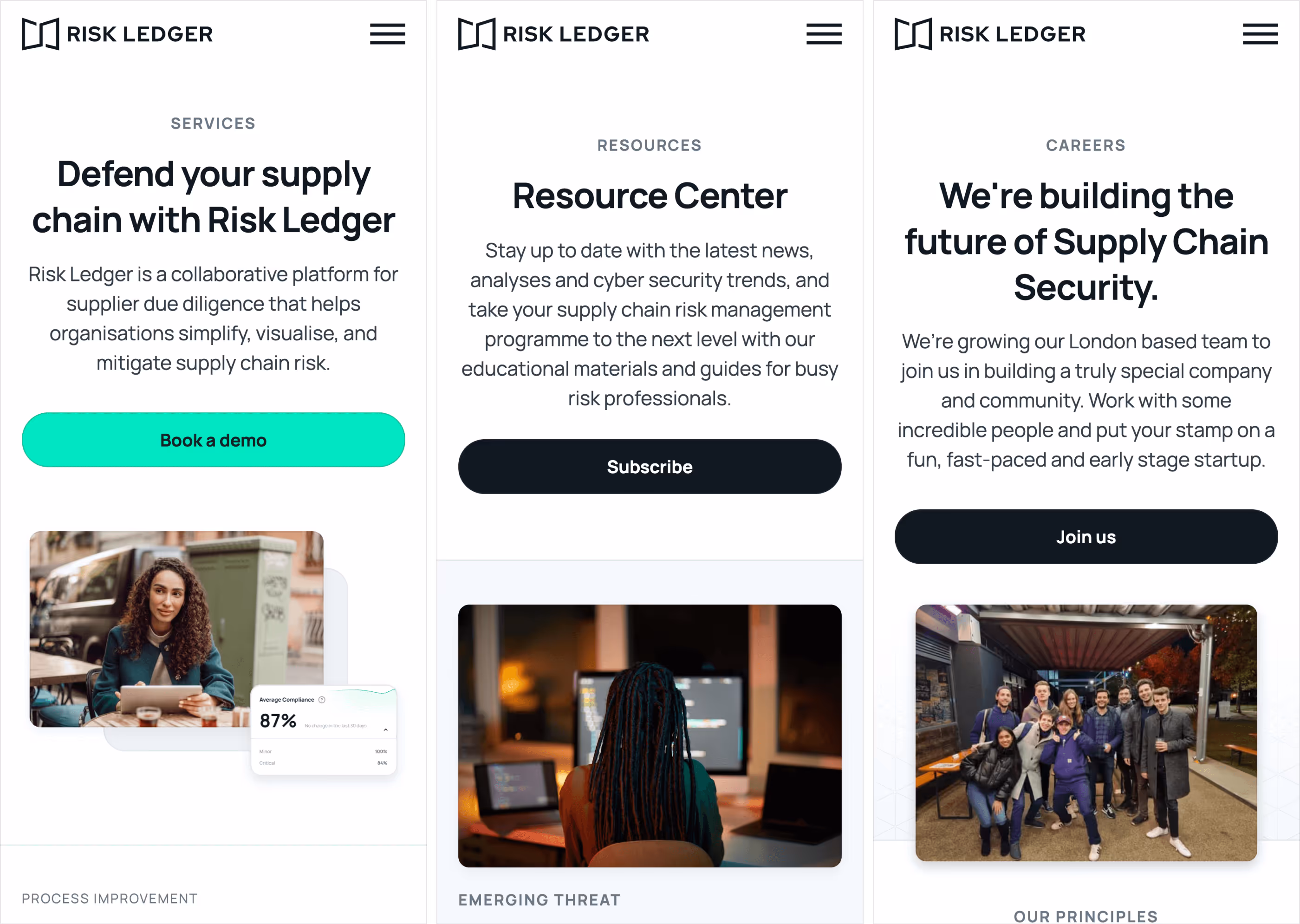Click the PROCESS IMPROVEMENT section label
Image resolution: width=1300 pixels, height=924 pixels.
[x=110, y=898]
